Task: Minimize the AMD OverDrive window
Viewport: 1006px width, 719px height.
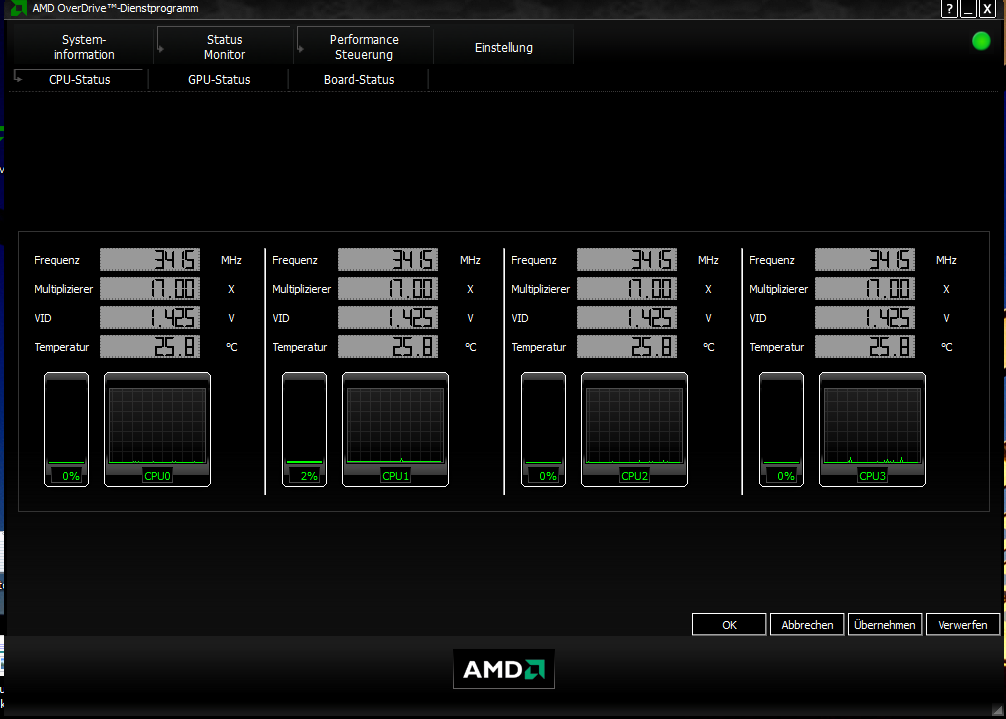Action: click(x=968, y=8)
